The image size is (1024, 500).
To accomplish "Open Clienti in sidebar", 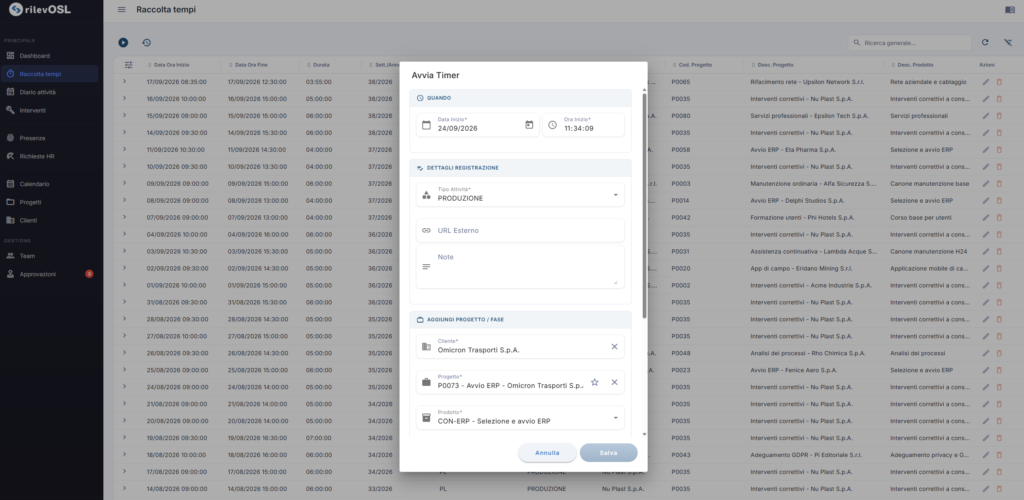I will point(50,220).
